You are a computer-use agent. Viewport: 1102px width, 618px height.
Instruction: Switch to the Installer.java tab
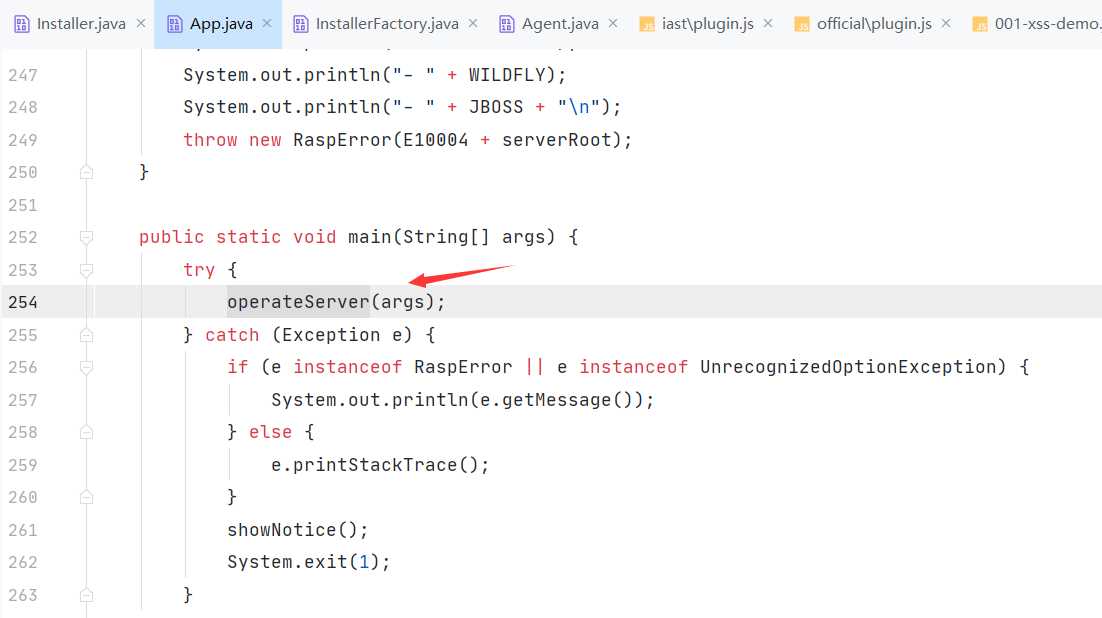tap(81, 24)
